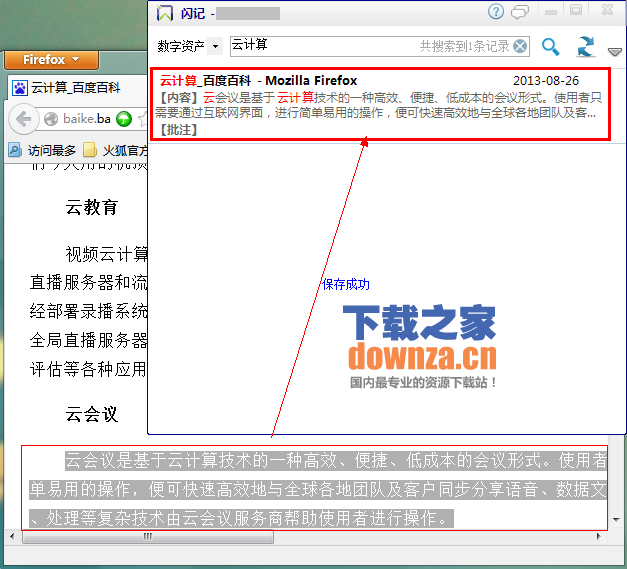Click the magnifier search icon in 闪记
The height and width of the screenshot is (569, 627).
point(550,47)
